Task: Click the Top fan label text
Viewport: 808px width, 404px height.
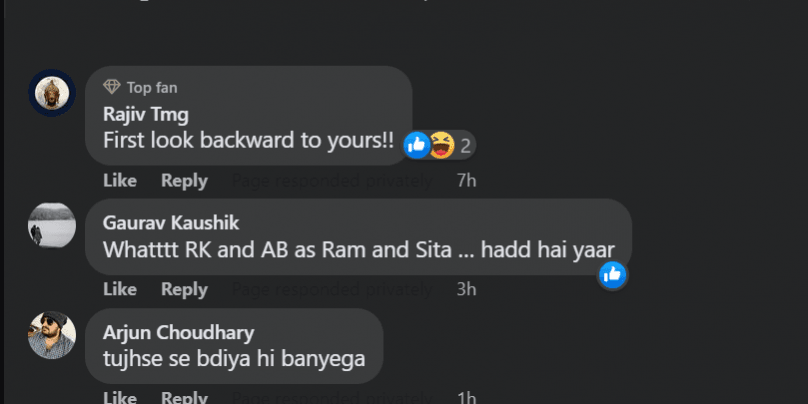Action: coord(152,87)
